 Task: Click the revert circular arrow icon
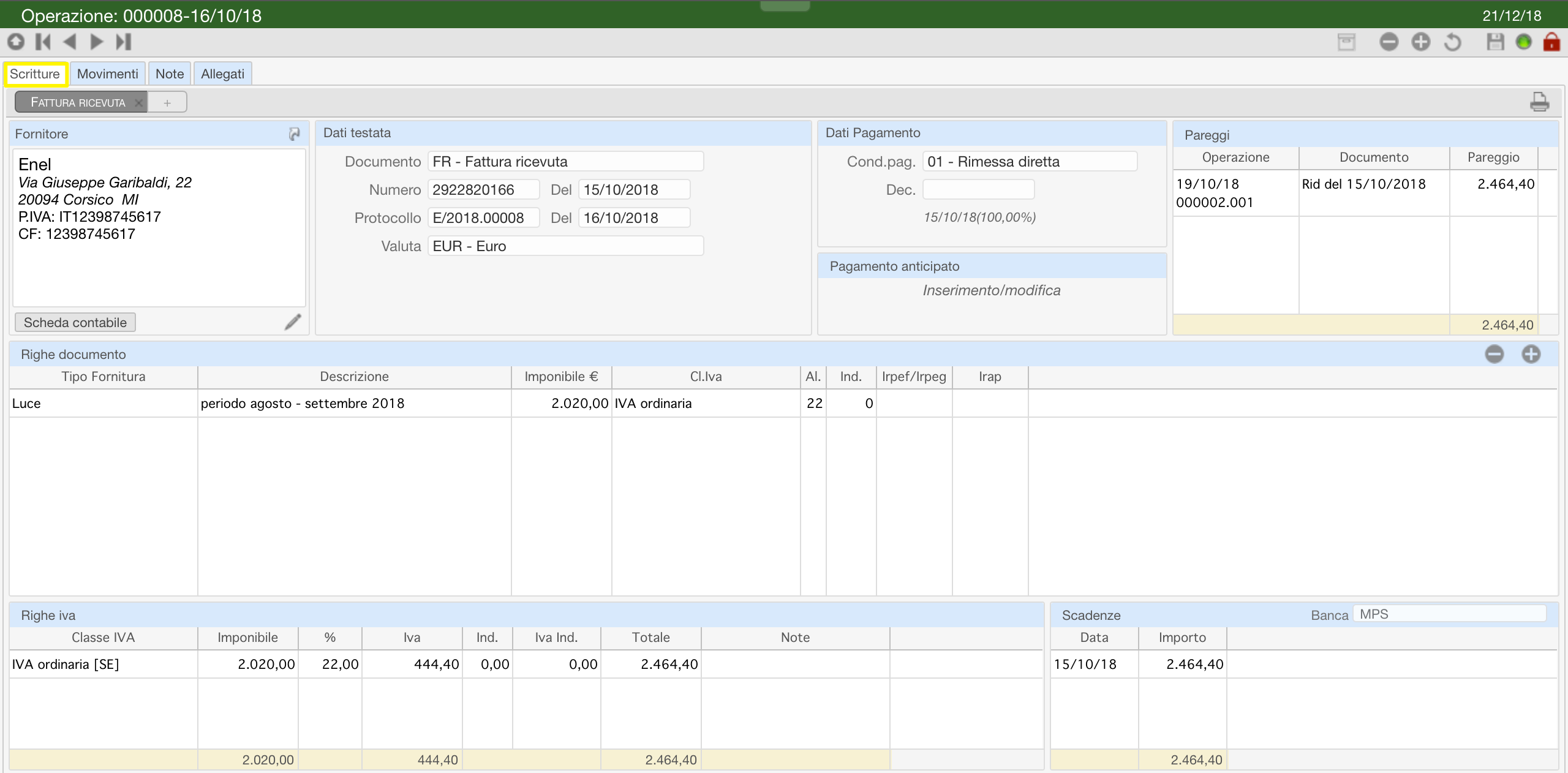[1452, 42]
